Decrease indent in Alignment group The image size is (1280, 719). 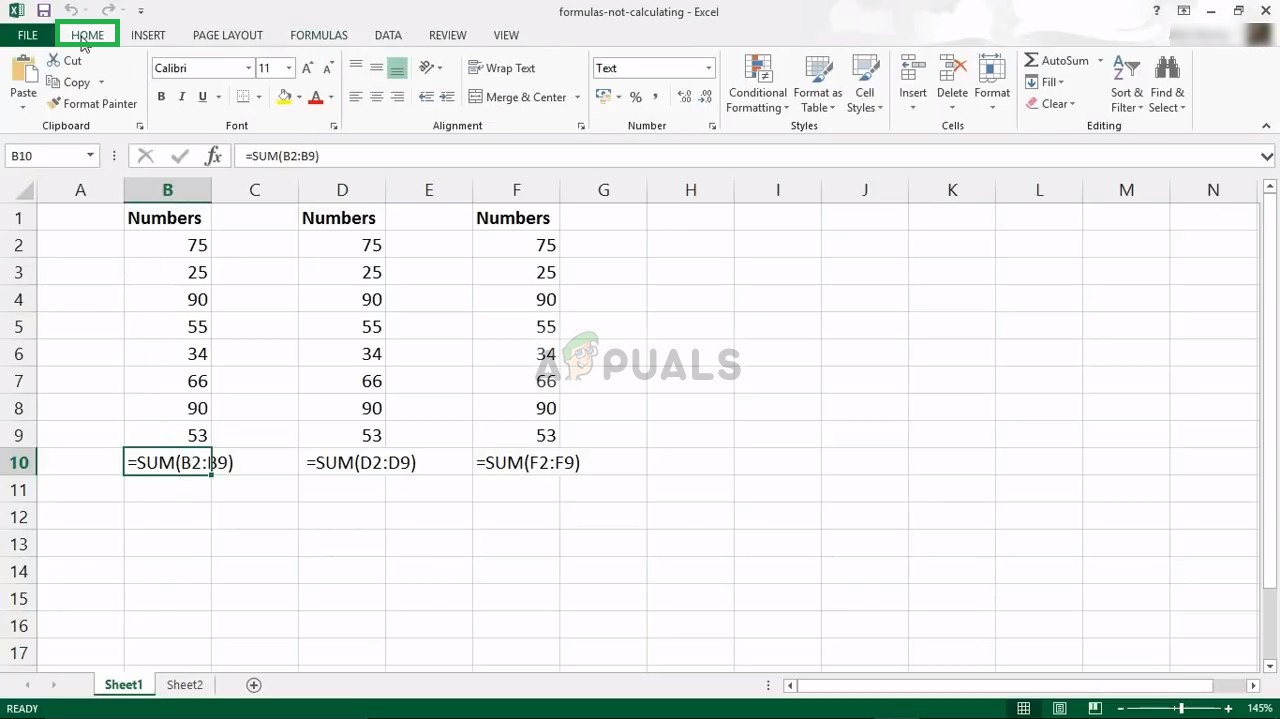point(426,97)
